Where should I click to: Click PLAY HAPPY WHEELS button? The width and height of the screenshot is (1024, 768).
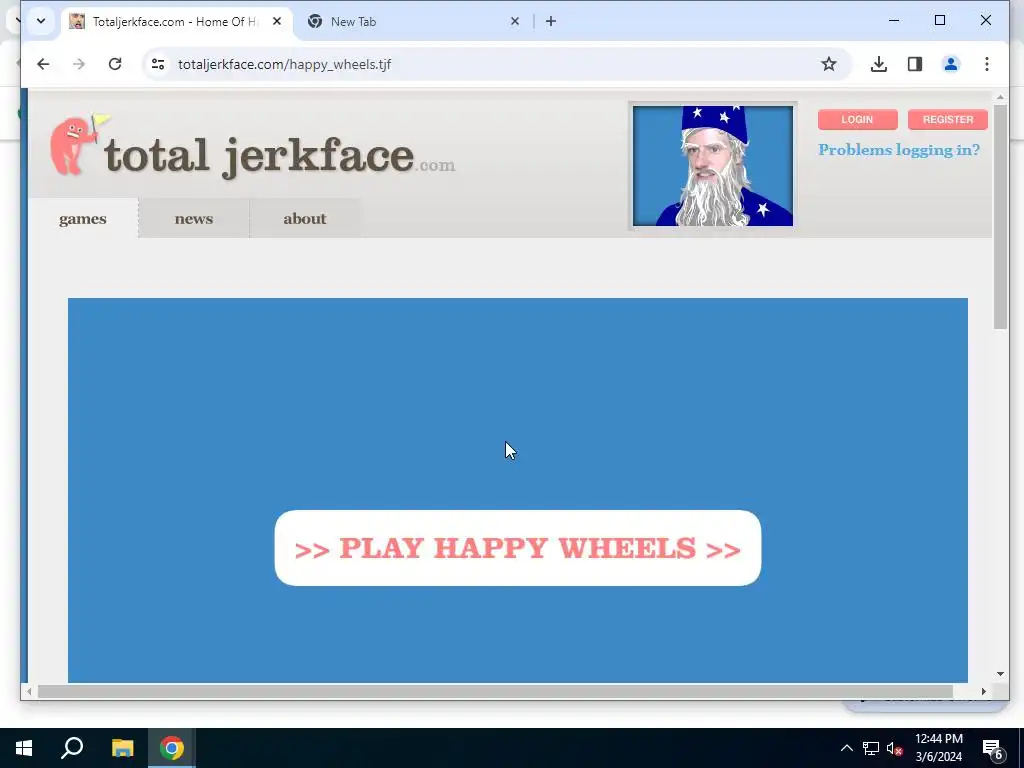[x=518, y=548]
